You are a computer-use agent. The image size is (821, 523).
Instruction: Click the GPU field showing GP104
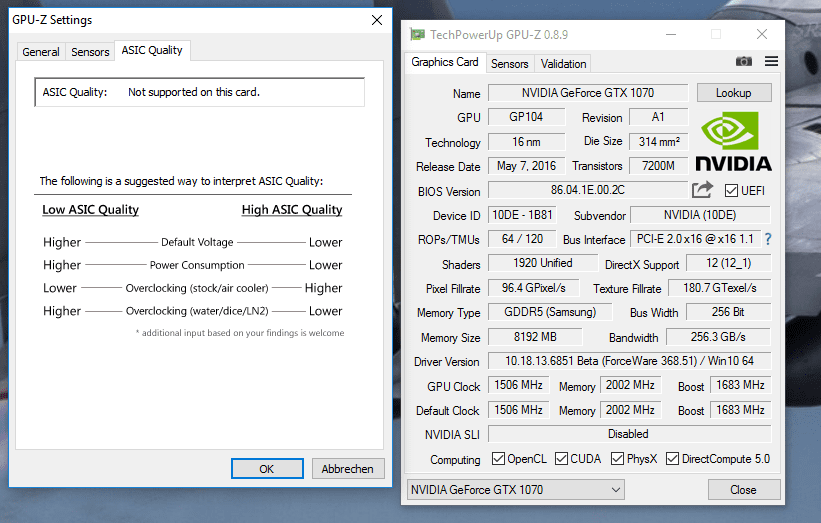pos(526,117)
